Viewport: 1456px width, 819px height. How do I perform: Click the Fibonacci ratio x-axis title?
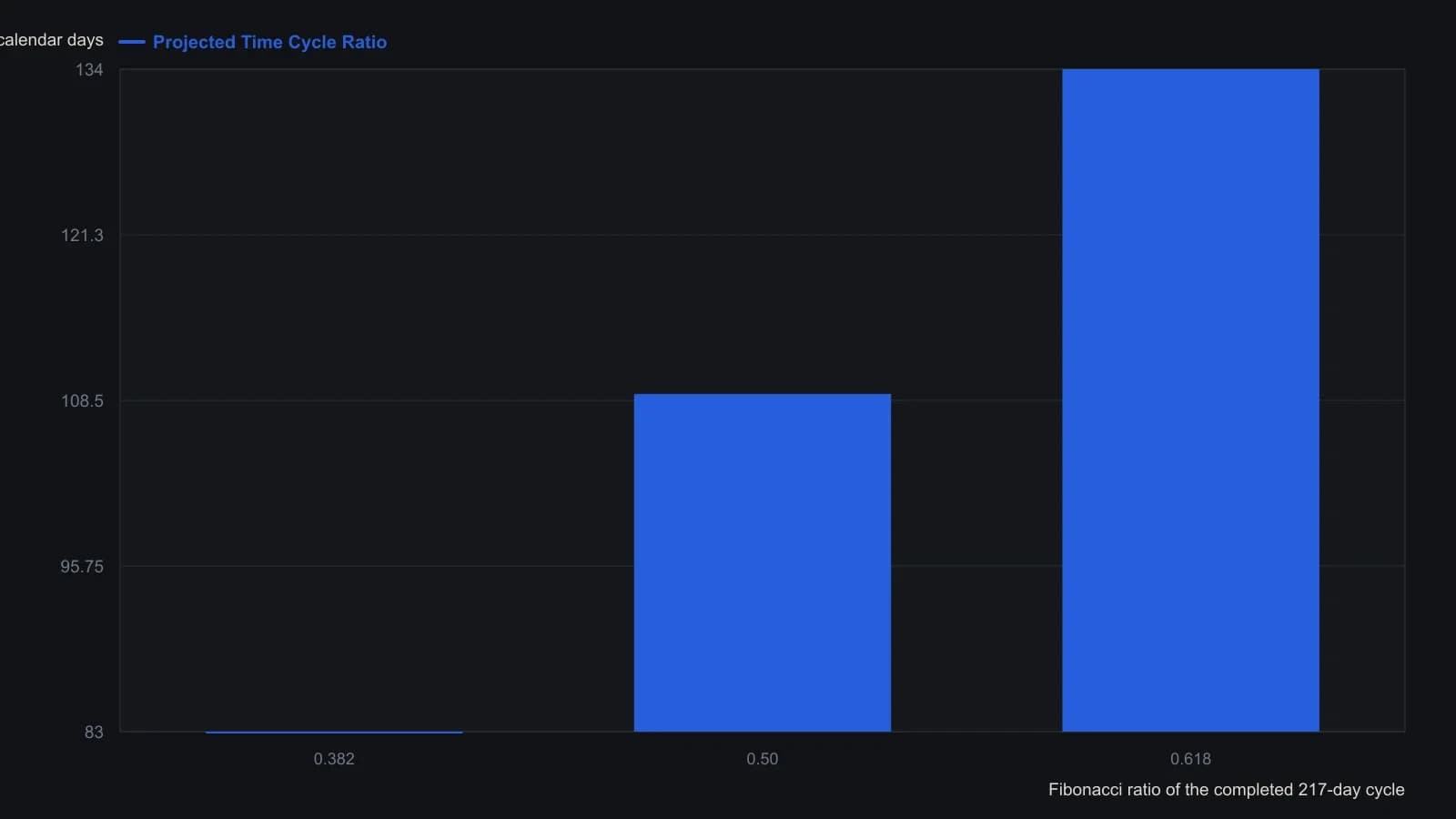coord(1226,790)
